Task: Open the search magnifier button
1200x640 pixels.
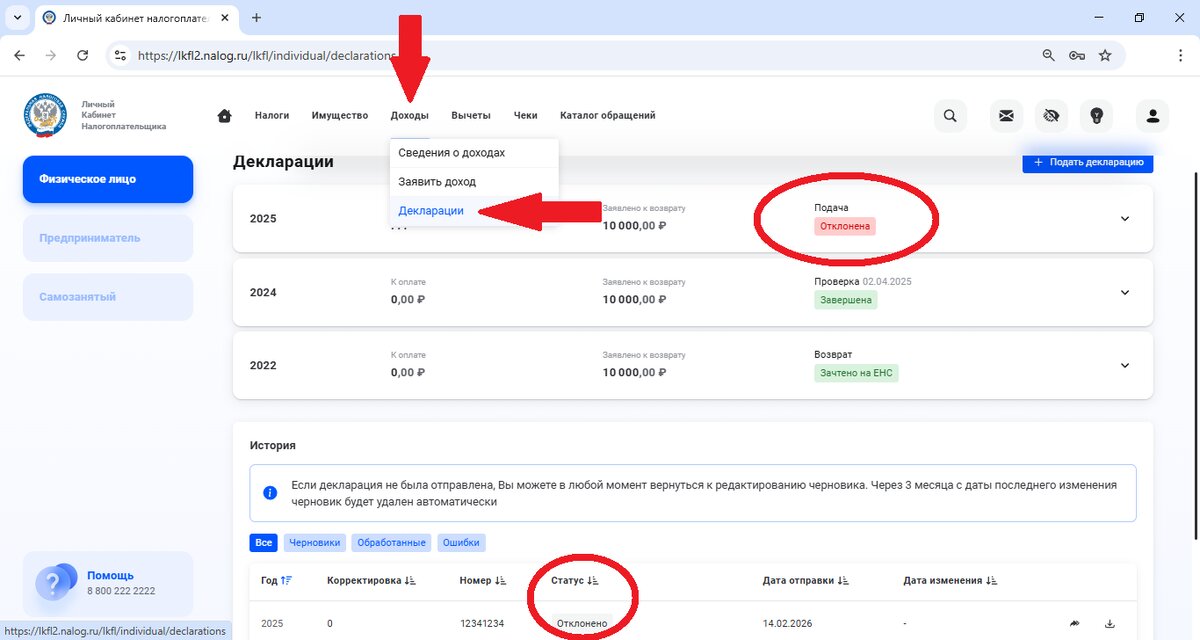Action: pyautogui.click(x=950, y=116)
